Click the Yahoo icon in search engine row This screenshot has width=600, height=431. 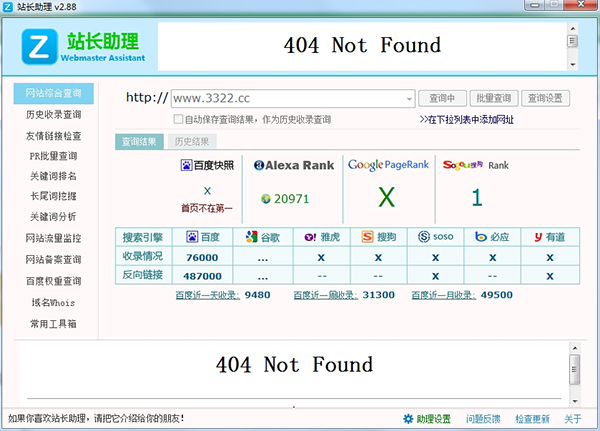pyautogui.click(x=310, y=237)
